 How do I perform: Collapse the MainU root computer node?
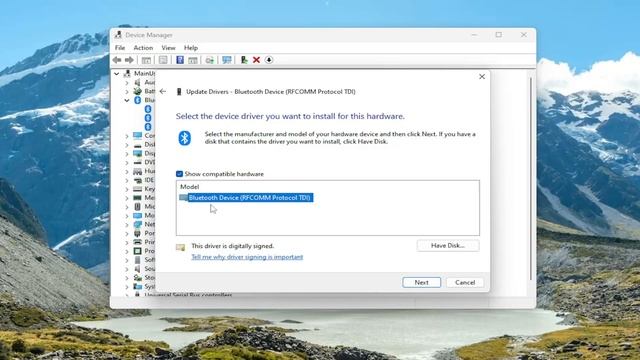(117, 73)
